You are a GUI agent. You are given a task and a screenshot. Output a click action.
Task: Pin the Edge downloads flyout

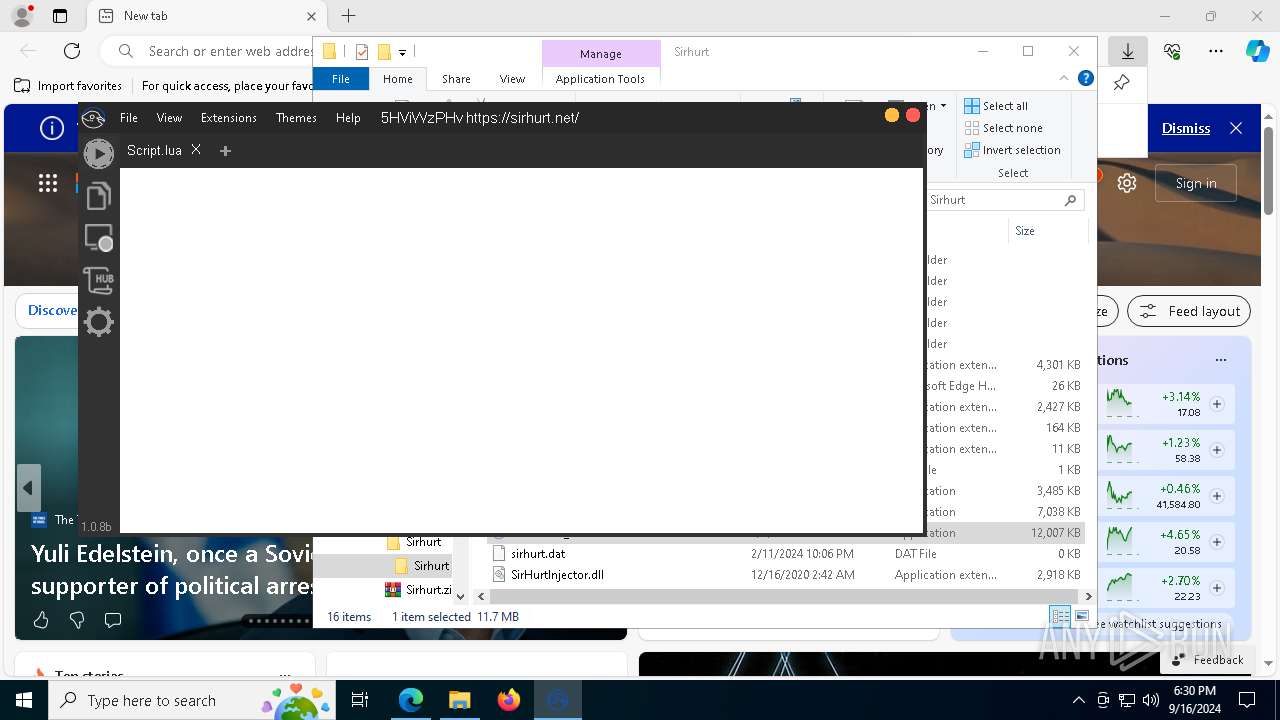click(1122, 83)
